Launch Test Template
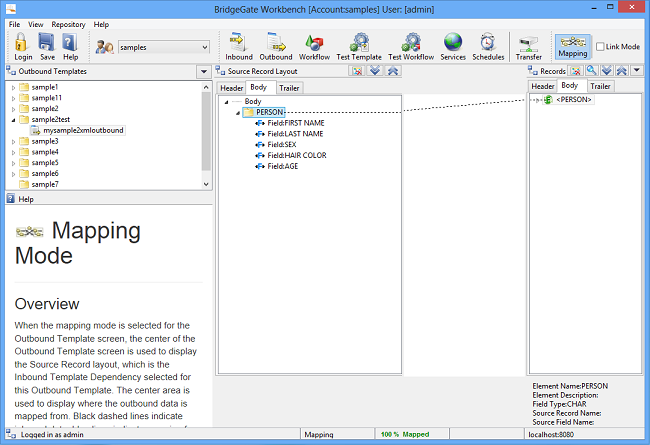This screenshot has height=445, width=650. click(x=359, y=46)
